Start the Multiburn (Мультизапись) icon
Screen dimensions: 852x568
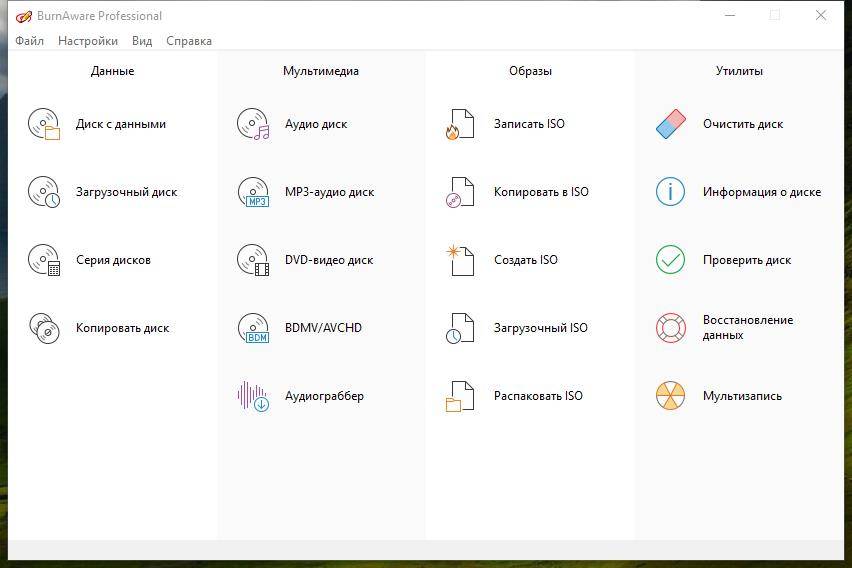point(671,396)
